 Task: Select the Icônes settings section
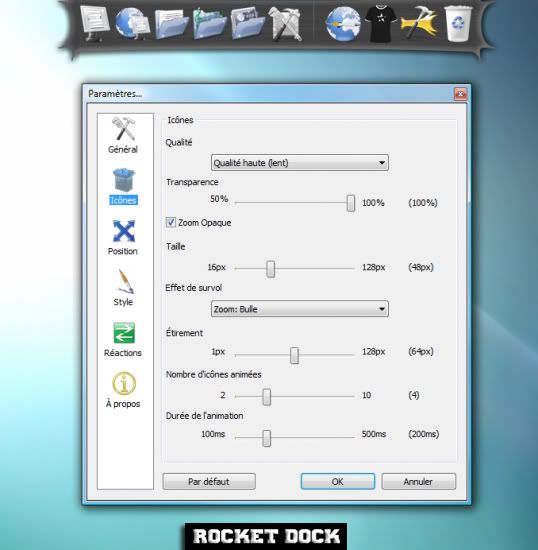tap(123, 186)
